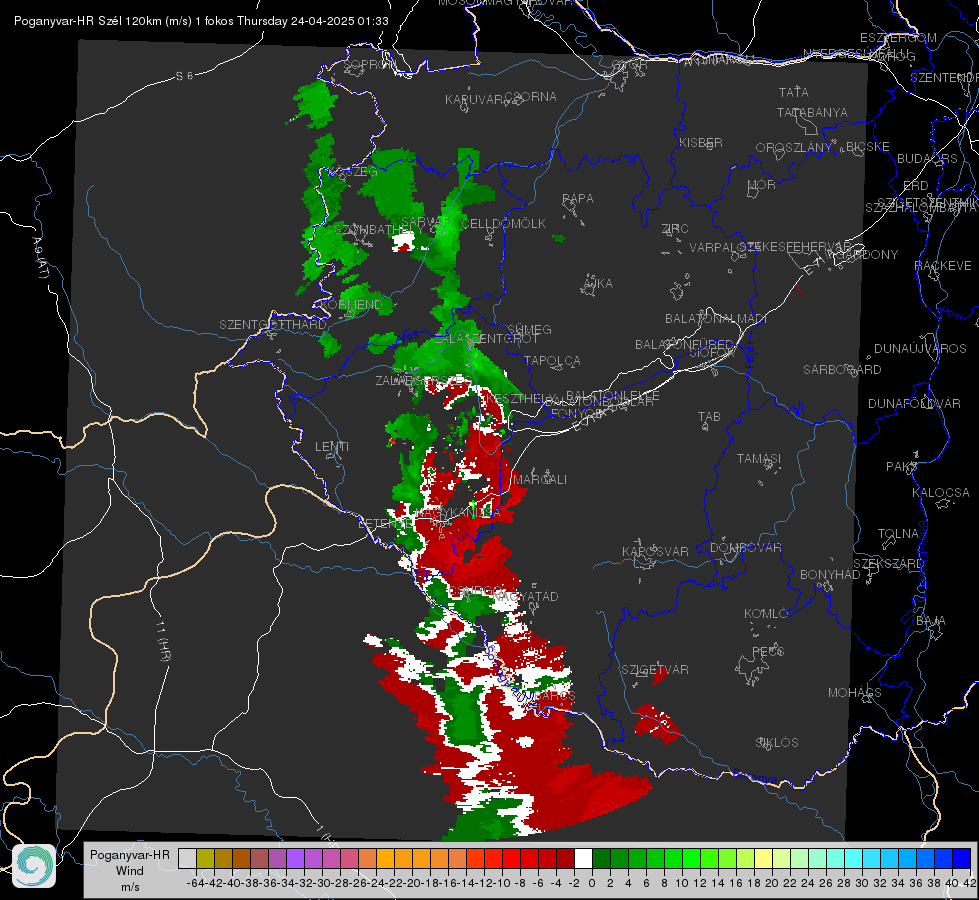Select the gray swatch at legend's left end
Image resolution: width=979 pixels, height=900 pixels.
[x=187, y=858]
